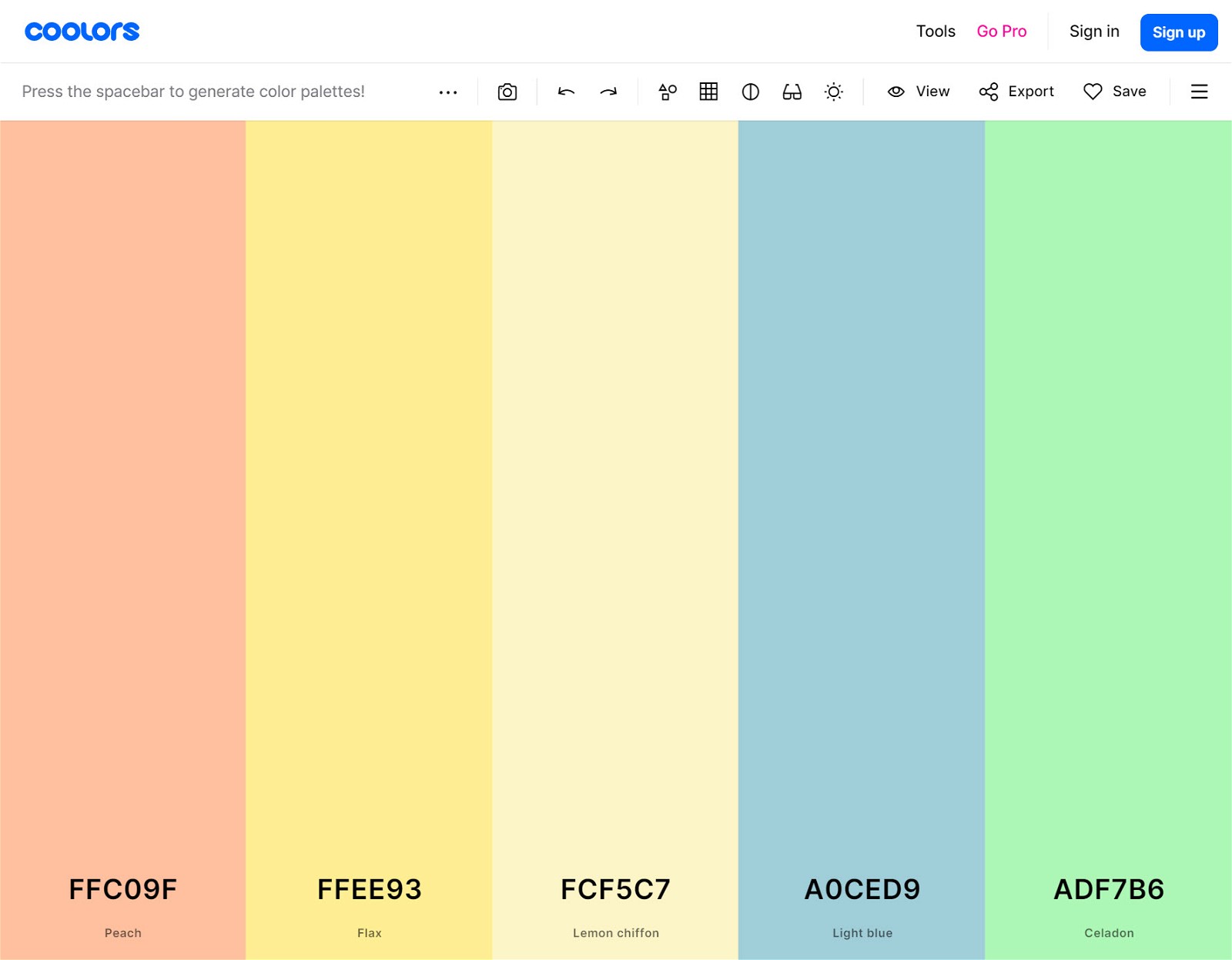The width and height of the screenshot is (1232, 960).
Task: Click the camera icon to pick from image
Action: tap(507, 92)
